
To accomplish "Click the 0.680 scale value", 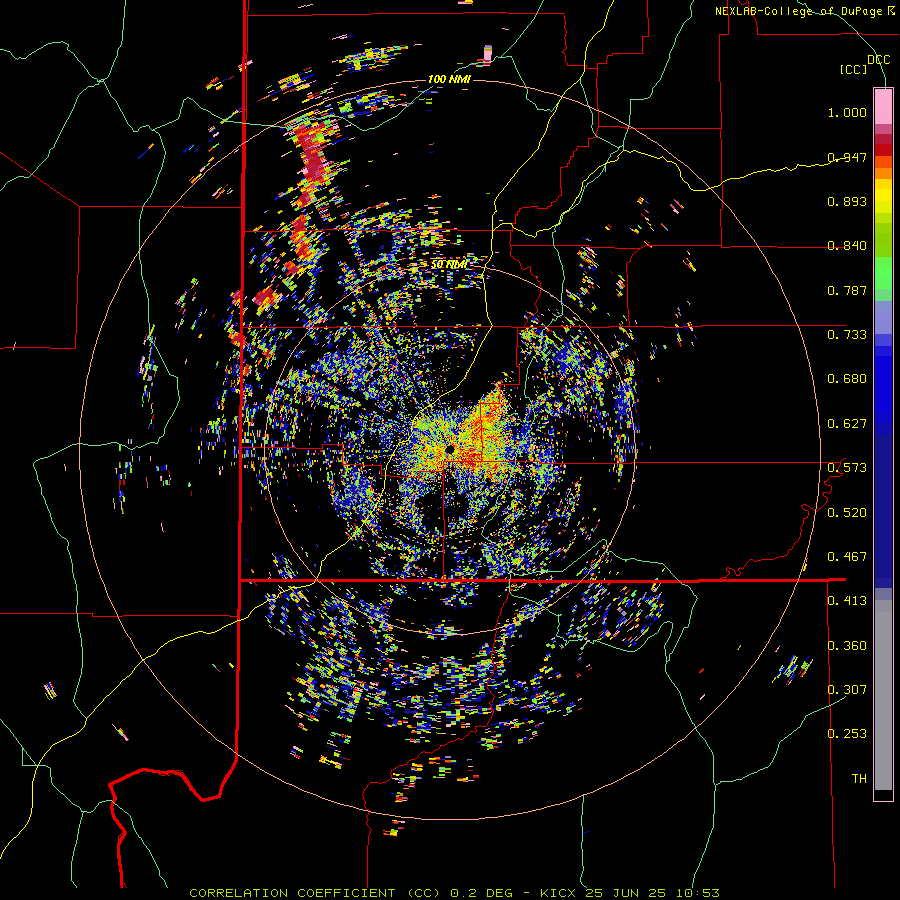I will click(x=847, y=379).
